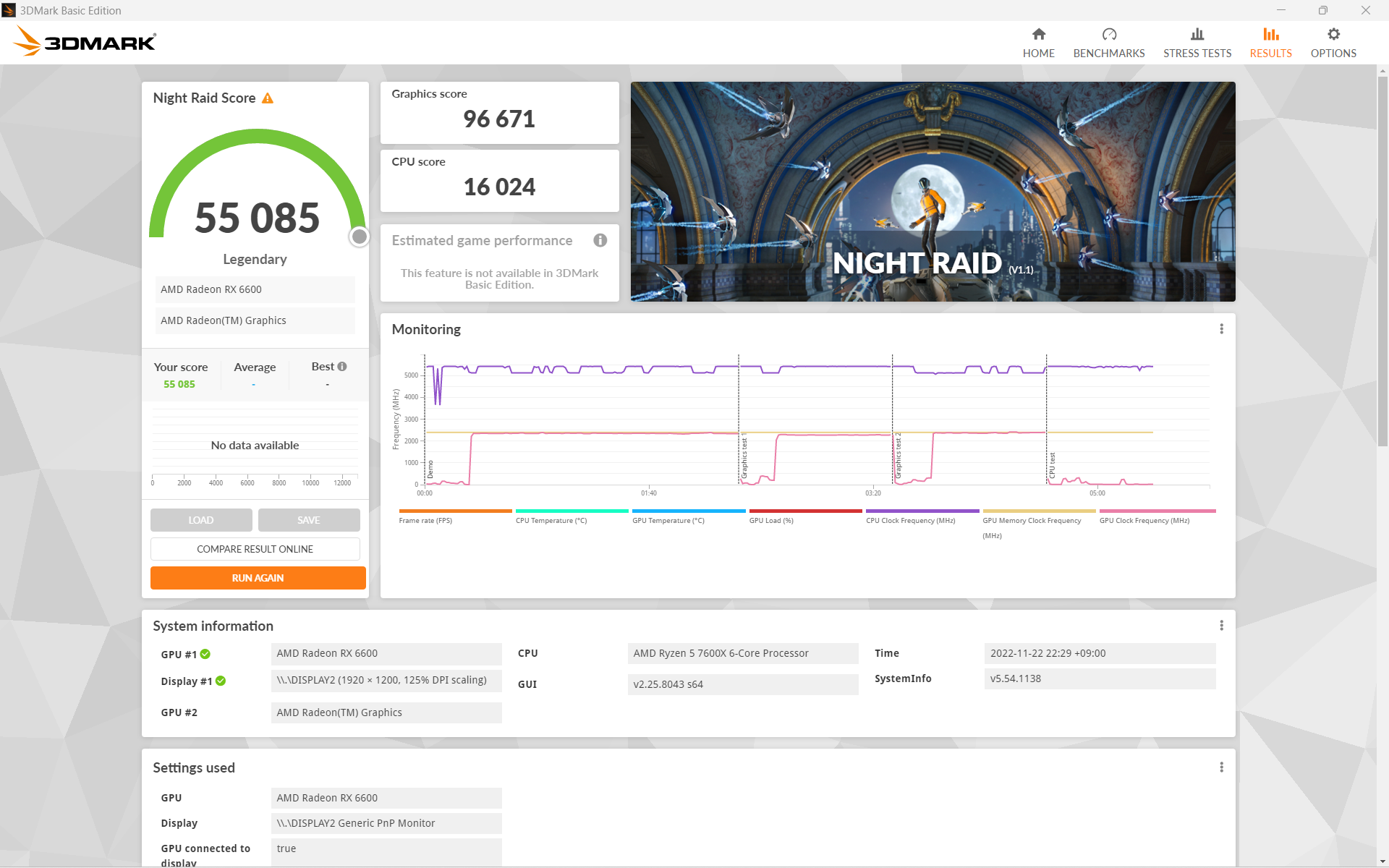Open the Settings used three-dot menu
Screen dimensions: 1389x868
pyautogui.click(x=1221, y=767)
